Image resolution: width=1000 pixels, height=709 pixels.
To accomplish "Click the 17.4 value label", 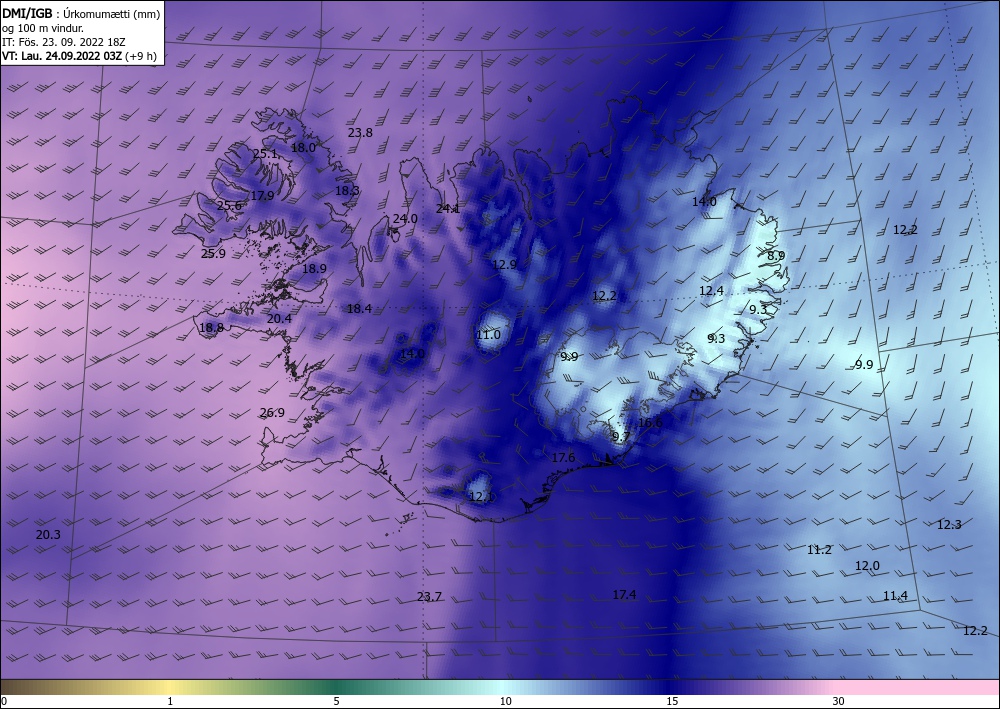I will (624, 594).
